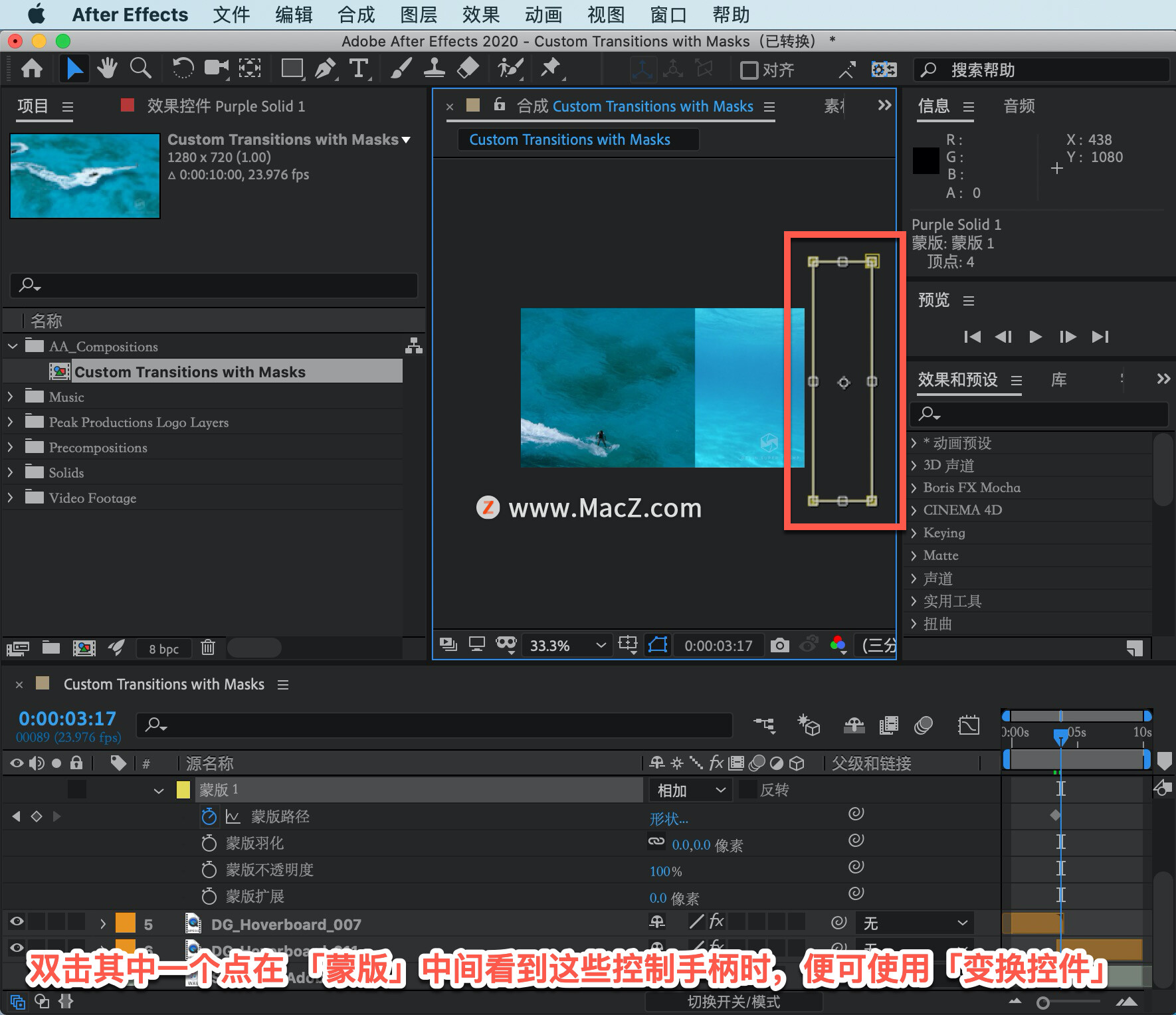Switch to the 库 tab

pos(1058,379)
